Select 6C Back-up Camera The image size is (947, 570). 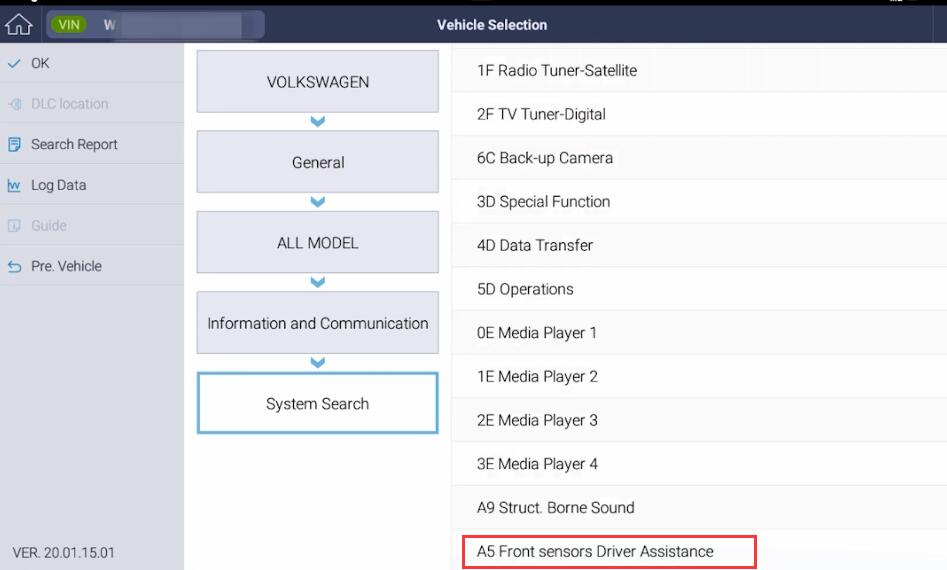coord(699,158)
